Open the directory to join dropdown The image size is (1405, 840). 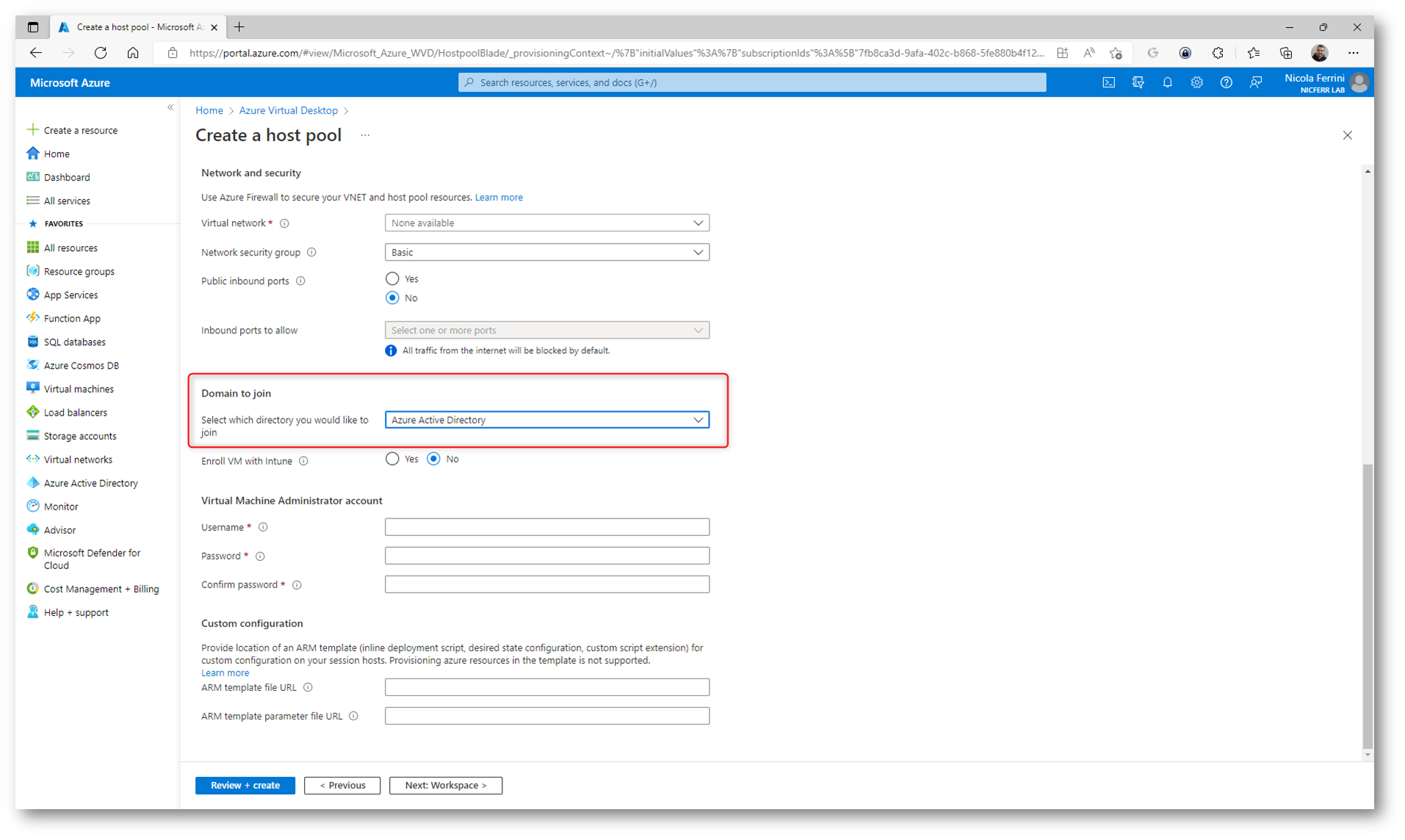(x=547, y=420)
